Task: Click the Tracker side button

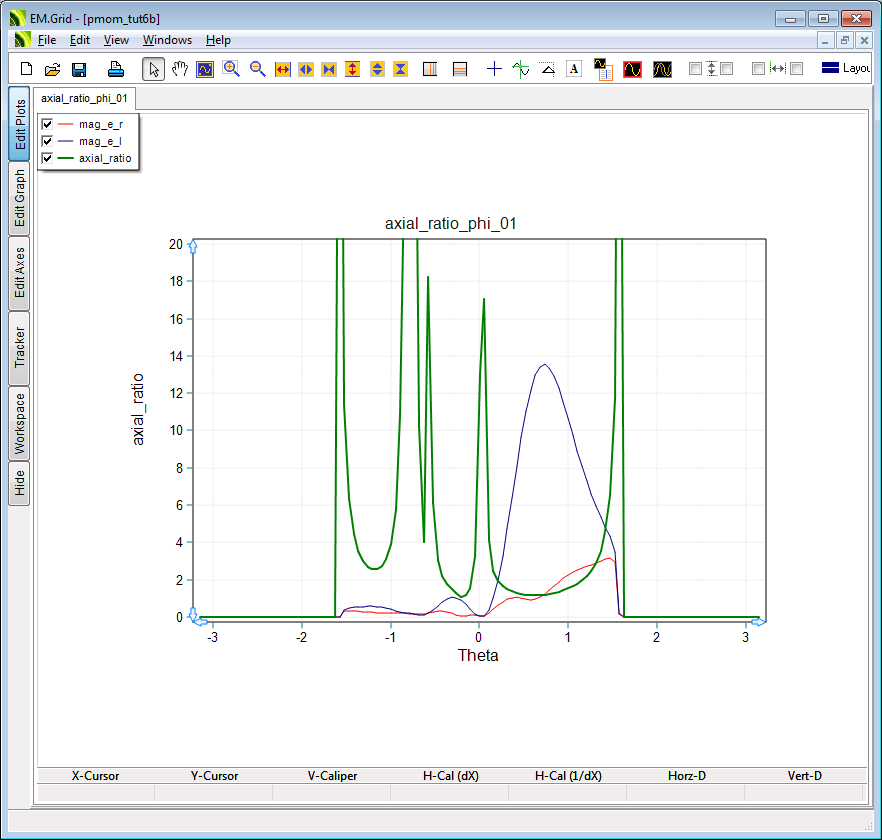Action: [x=19, y=348]
